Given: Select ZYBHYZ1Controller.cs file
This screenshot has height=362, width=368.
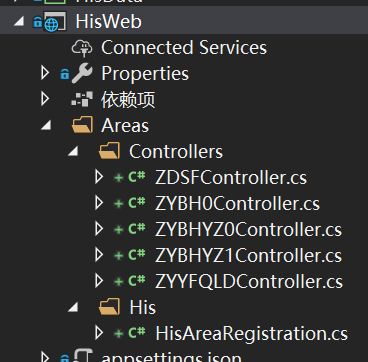Looking at the screenshot, I should 248,255.
